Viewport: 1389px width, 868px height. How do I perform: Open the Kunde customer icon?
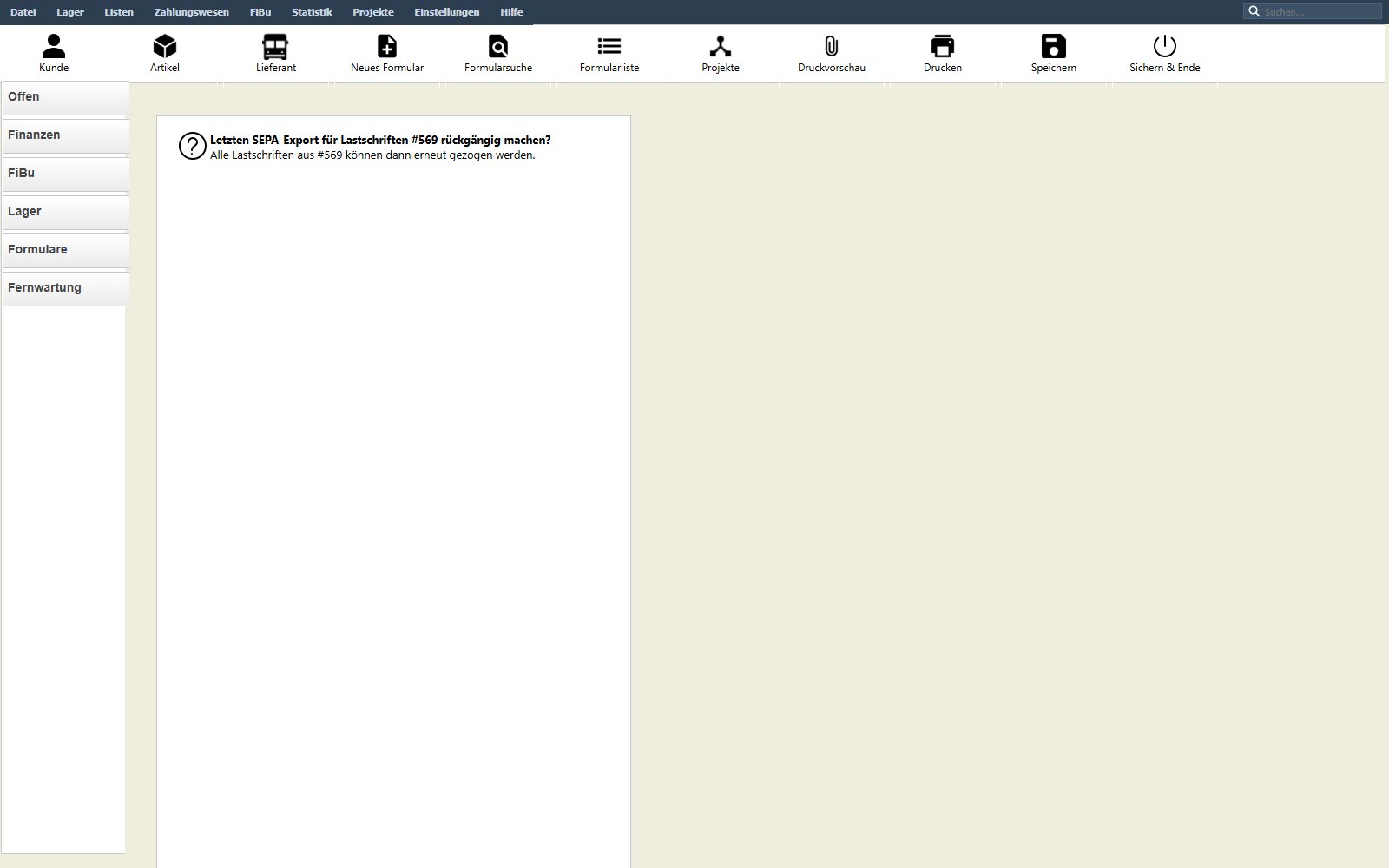tap(54, 46)
